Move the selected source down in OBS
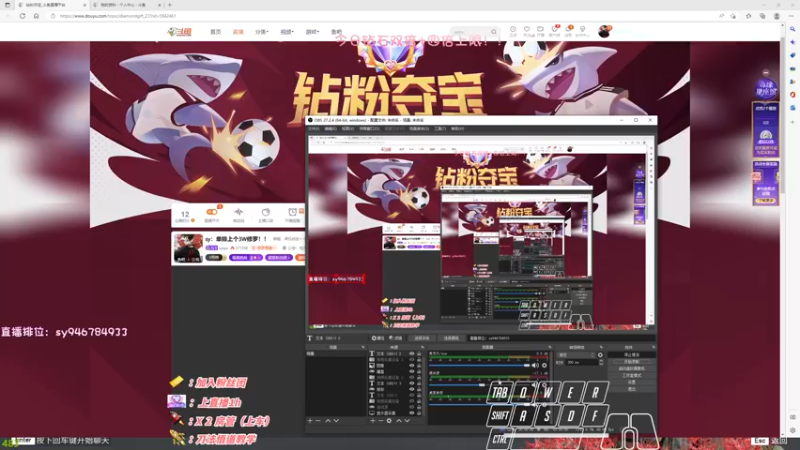Viewport: 800px width, 450px height. (x=407, y=421)
